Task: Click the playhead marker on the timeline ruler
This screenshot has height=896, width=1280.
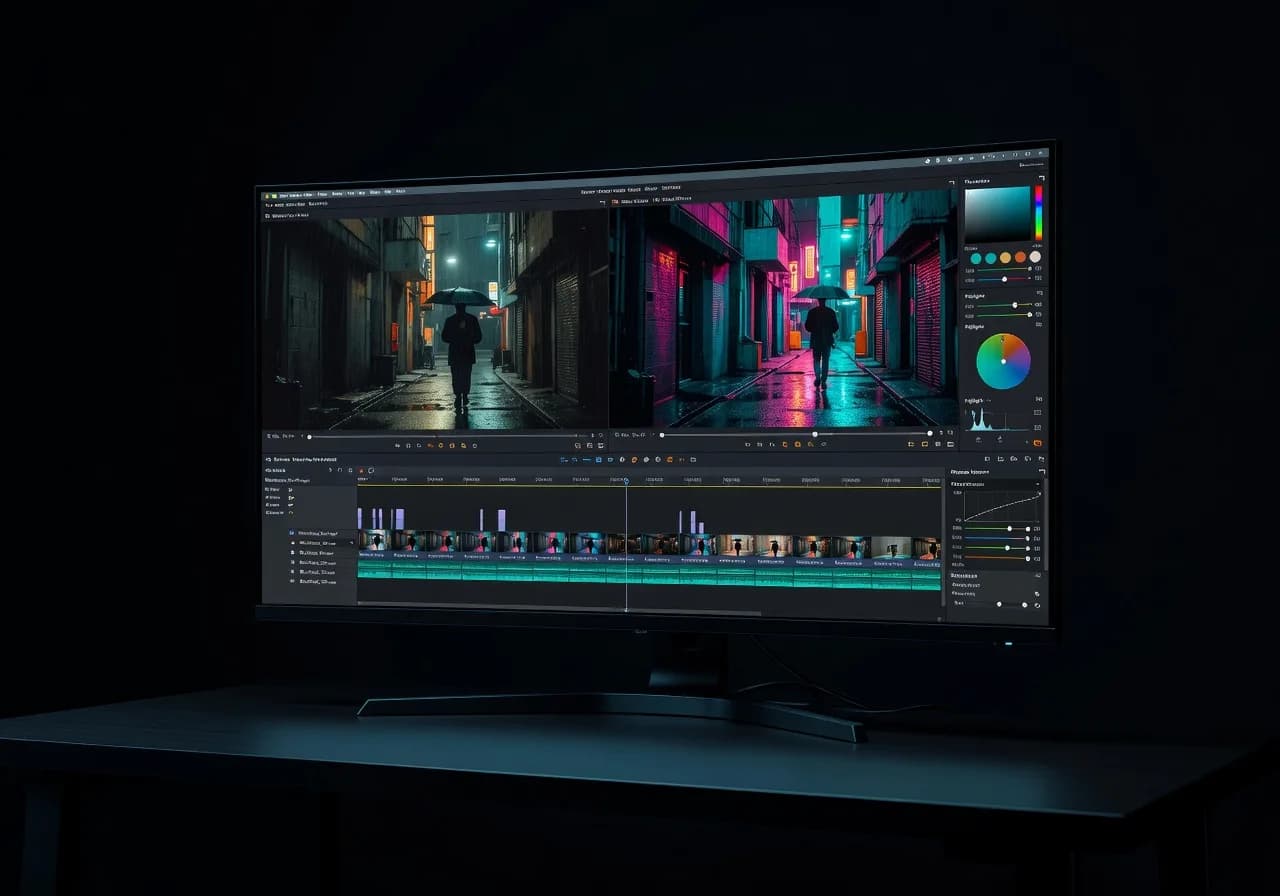Action: 627,480
